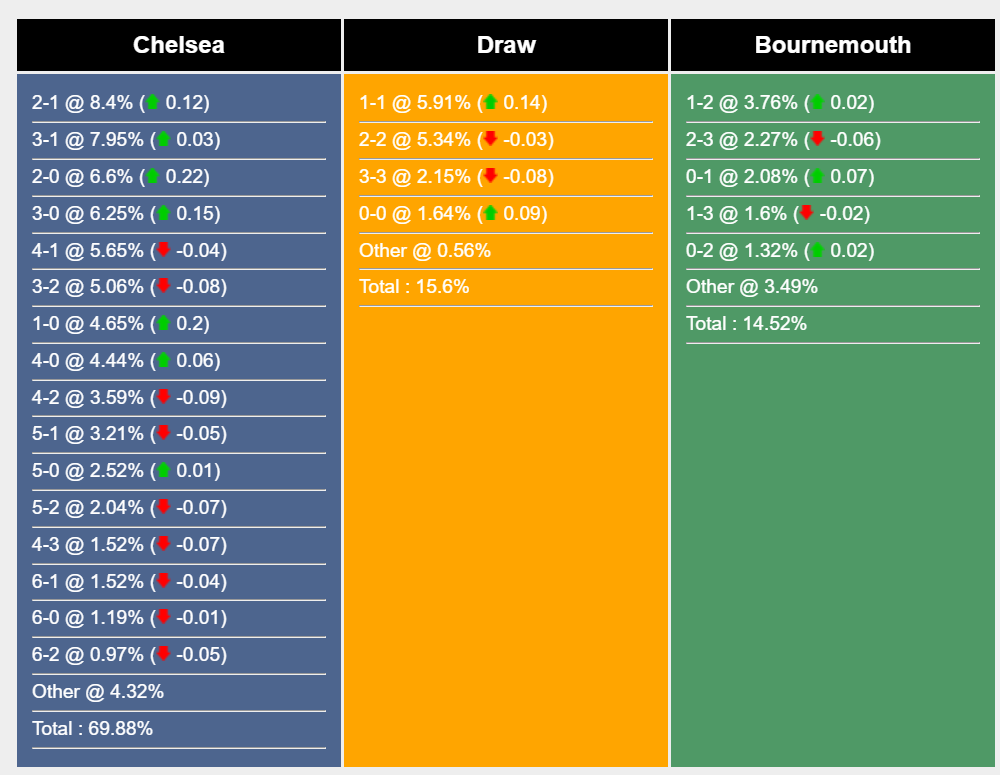Viewport: 1000px width, 775px height.
Task: Click the Chelsea Total 69.88% row
Action: click(x=93, y=728)
